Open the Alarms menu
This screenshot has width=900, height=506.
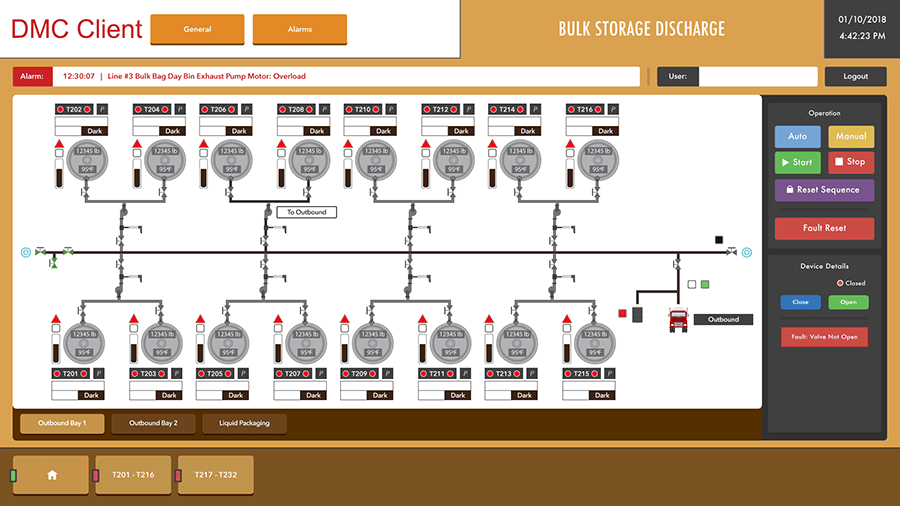[x=300, y=29]
